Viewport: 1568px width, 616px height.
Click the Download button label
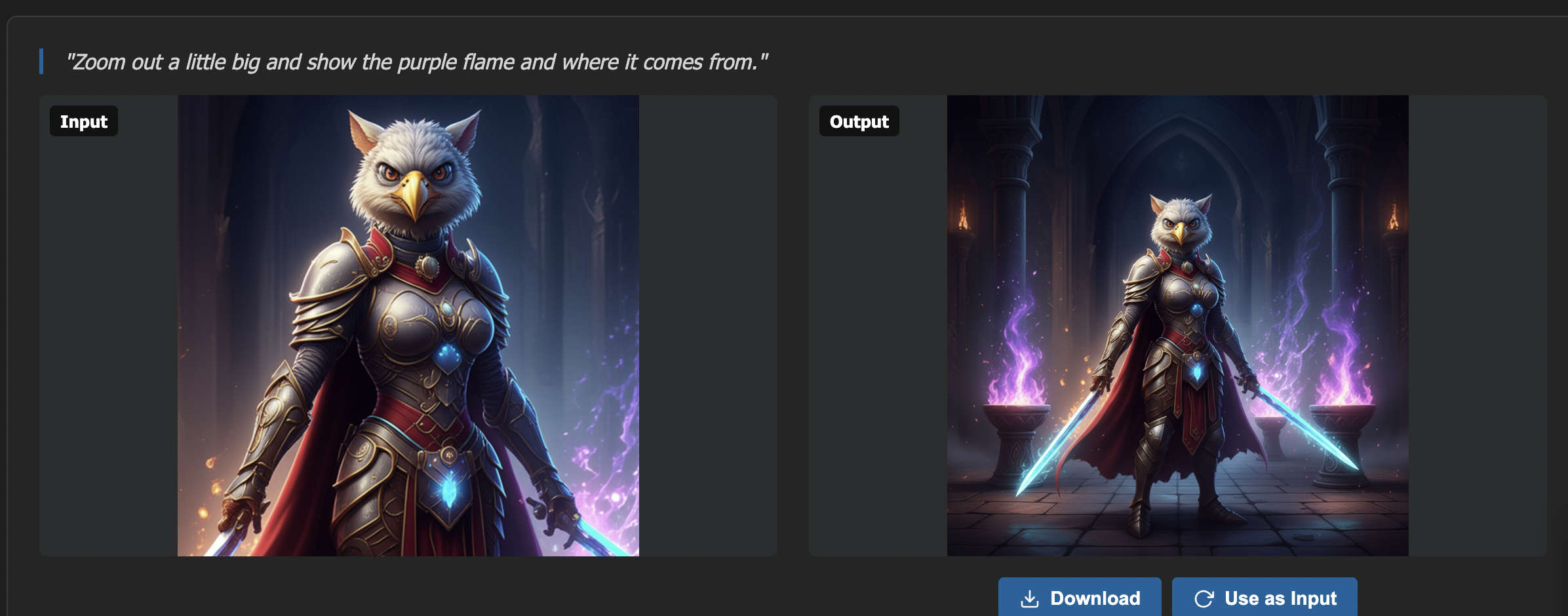(1095, 598)
